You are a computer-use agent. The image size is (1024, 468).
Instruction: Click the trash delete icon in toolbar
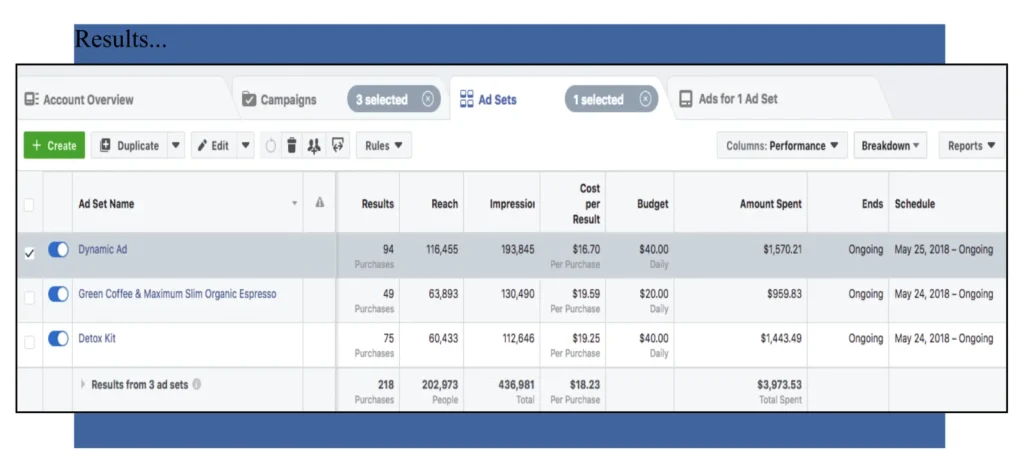291,146
